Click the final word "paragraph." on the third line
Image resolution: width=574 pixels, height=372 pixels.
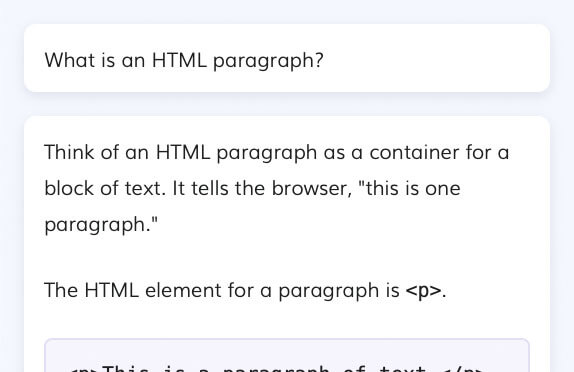(x=101, y=225)
